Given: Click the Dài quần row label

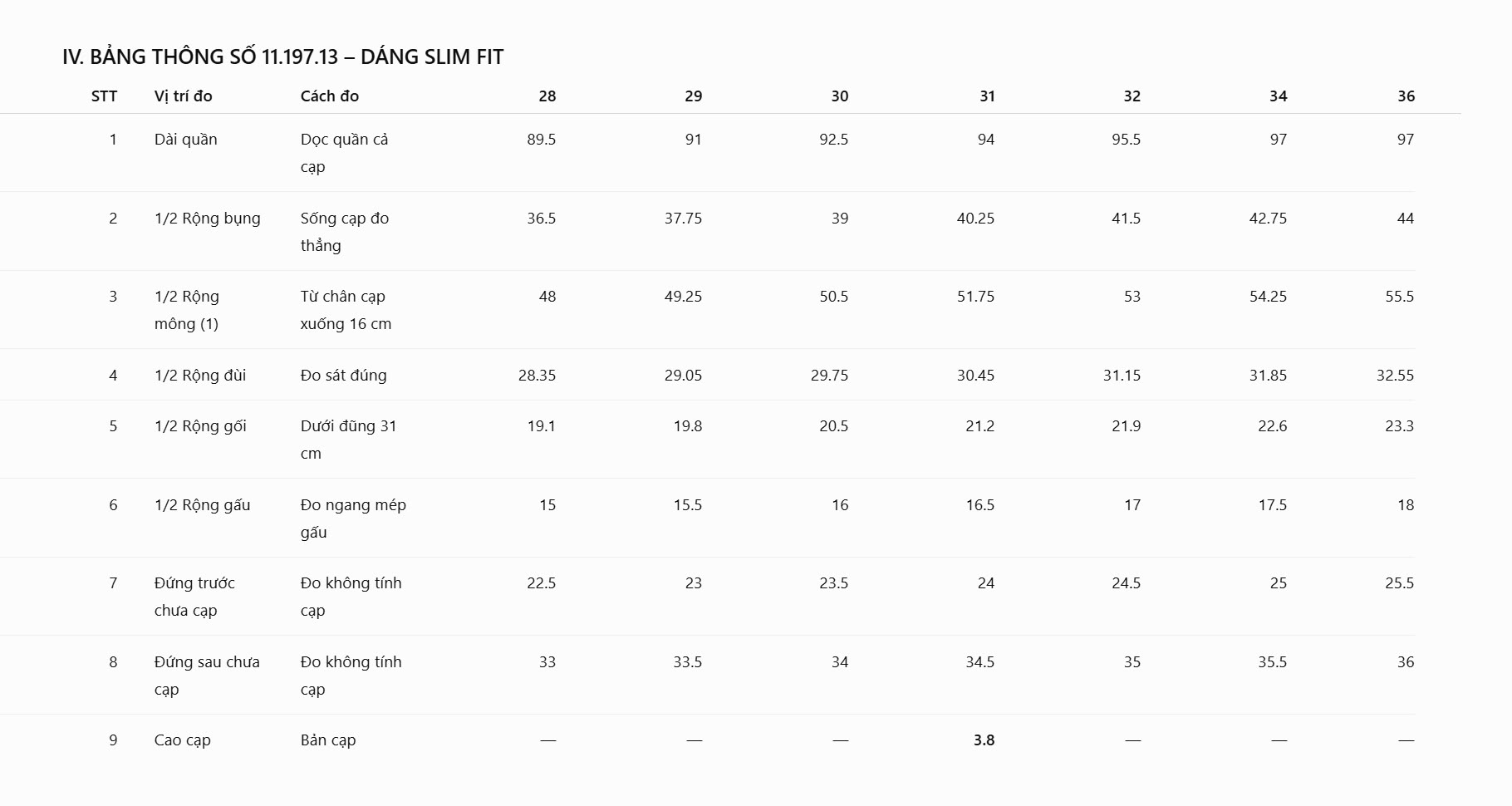Looking at the screenshot, I should tap(186, 140).
